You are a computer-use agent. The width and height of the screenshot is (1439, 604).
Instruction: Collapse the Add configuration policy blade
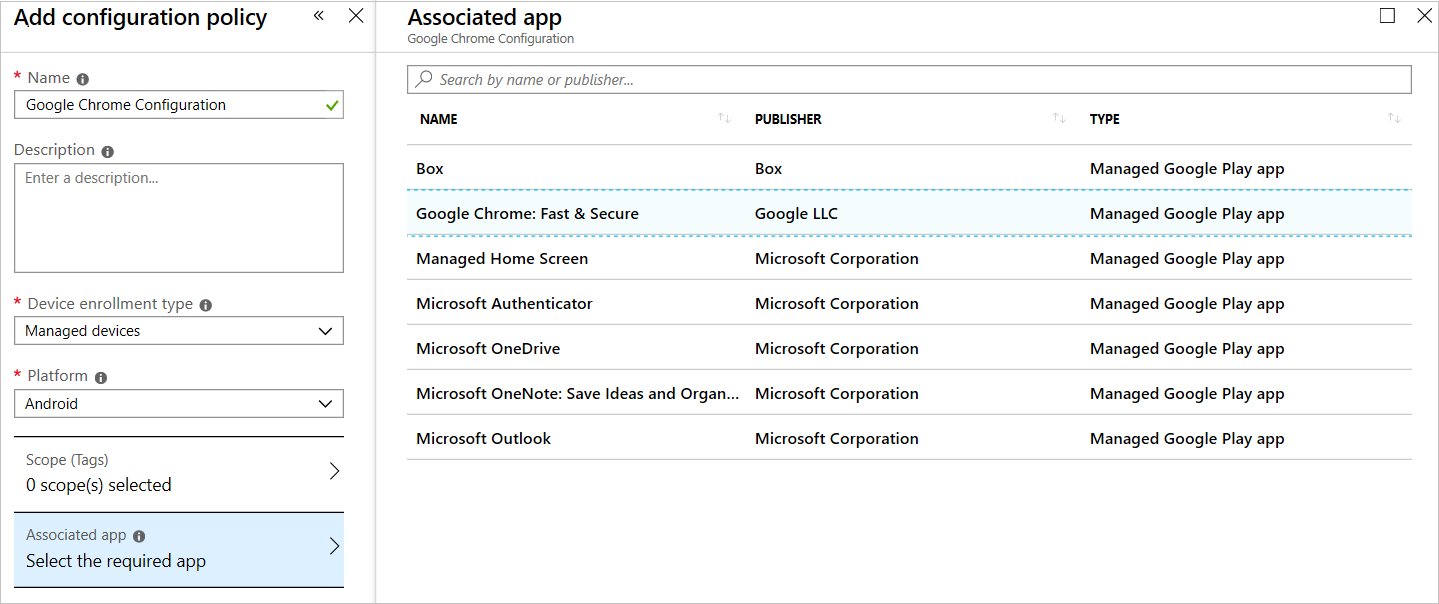[x=318, y=16]
